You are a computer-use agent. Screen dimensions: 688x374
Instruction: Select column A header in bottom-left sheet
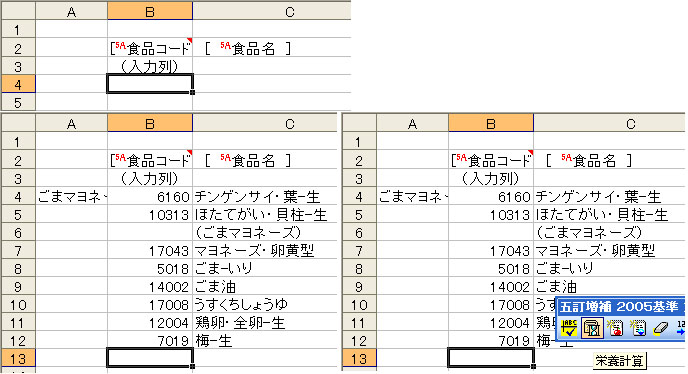[x=72, y=124]
